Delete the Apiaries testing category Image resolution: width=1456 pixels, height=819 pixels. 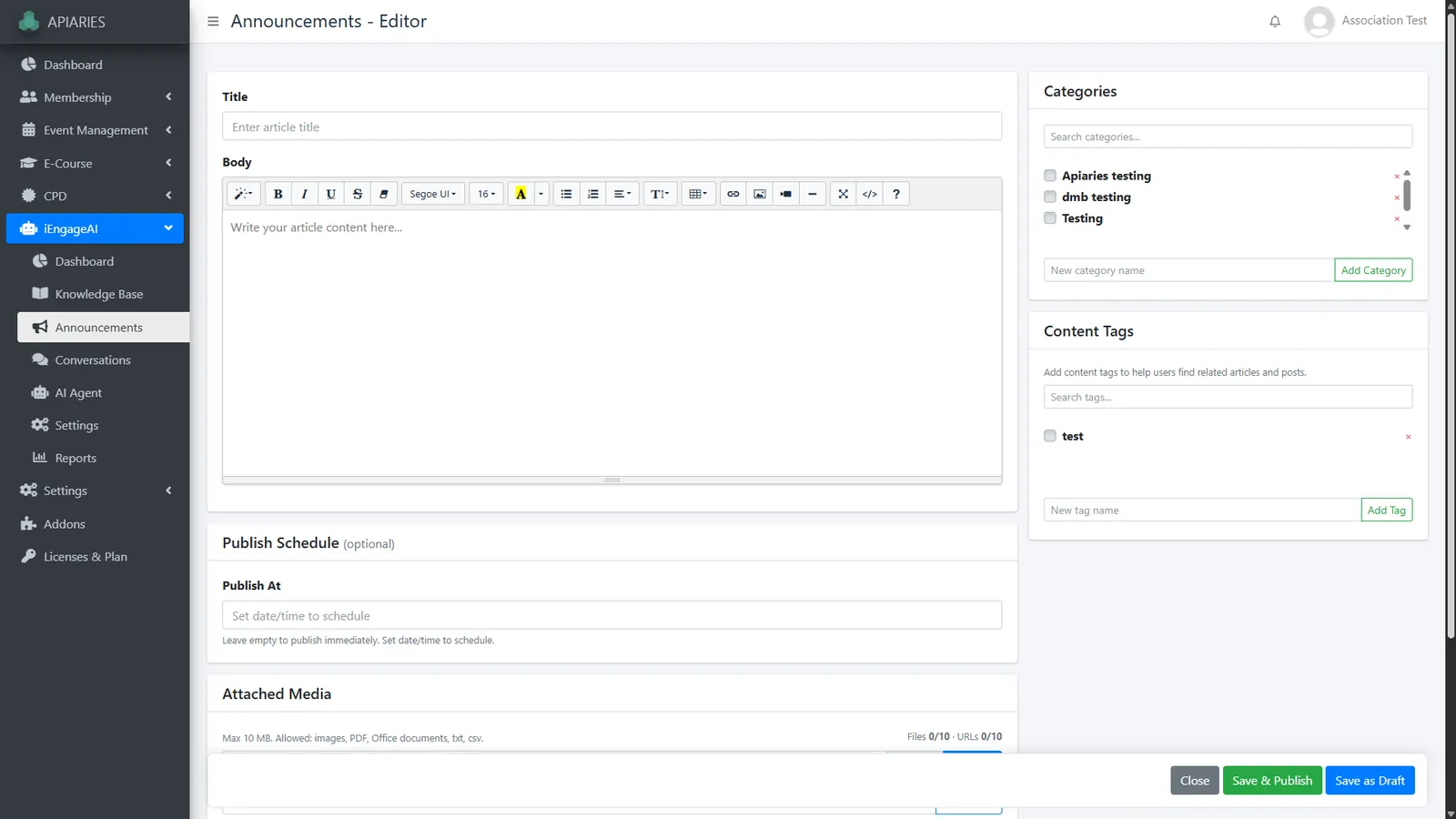tap(1397, 177)
